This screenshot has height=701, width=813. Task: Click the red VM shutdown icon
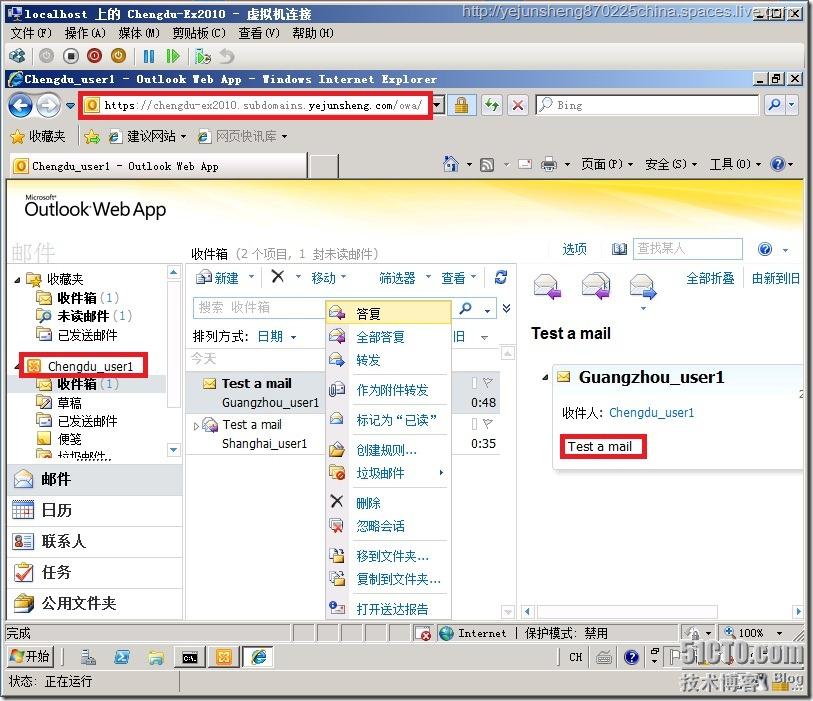[95, 55]
